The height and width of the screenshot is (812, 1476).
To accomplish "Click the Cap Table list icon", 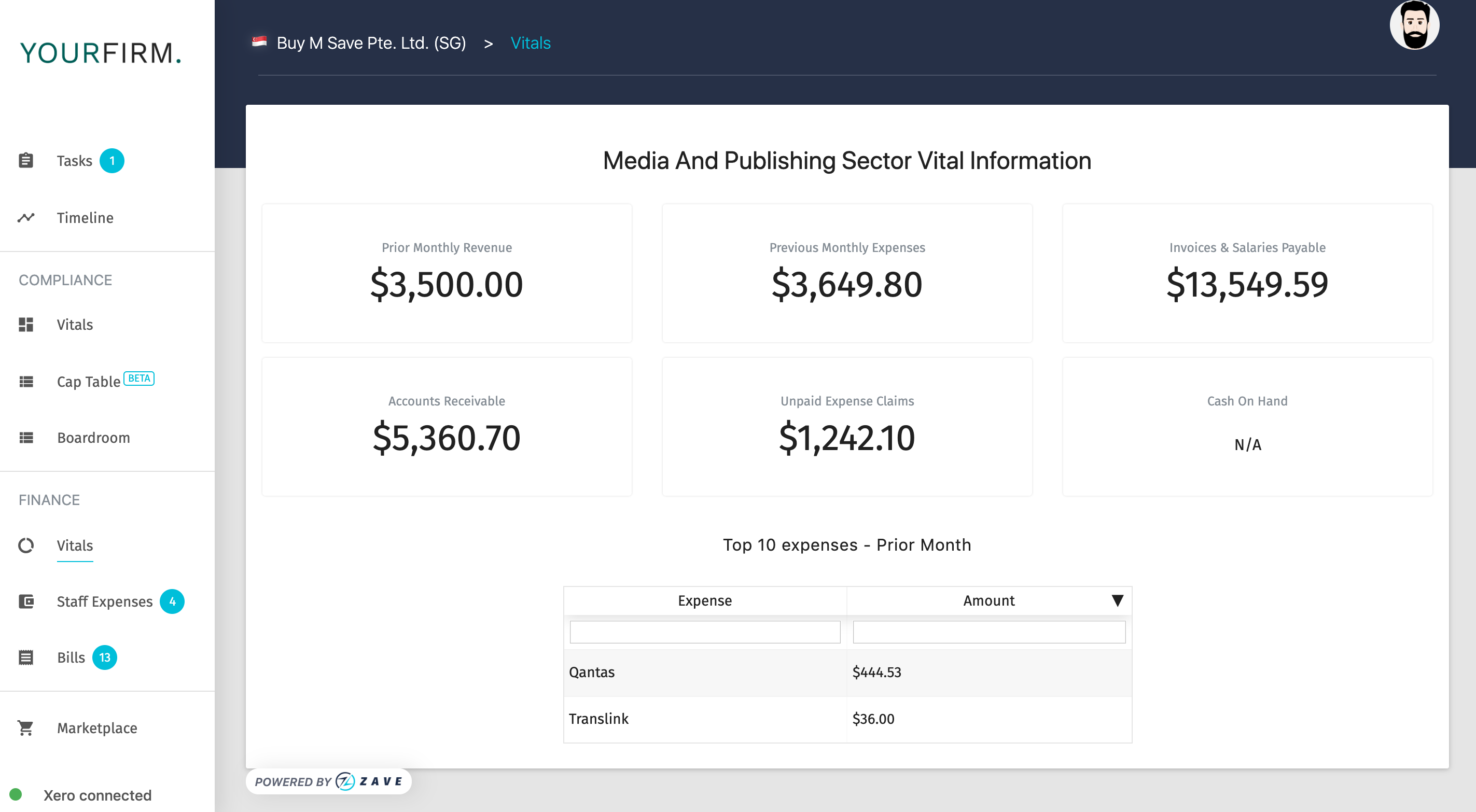I will click(x=26, y=381).
